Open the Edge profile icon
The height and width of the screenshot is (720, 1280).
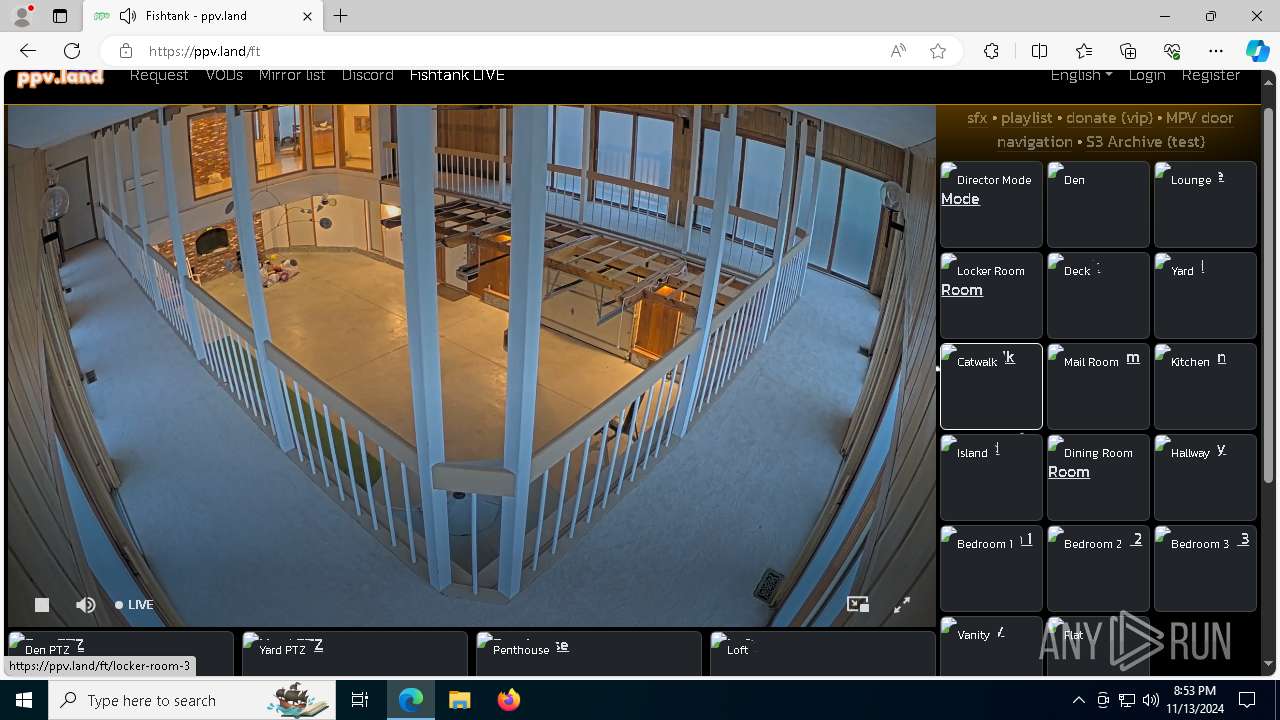(x=22, y=16)
